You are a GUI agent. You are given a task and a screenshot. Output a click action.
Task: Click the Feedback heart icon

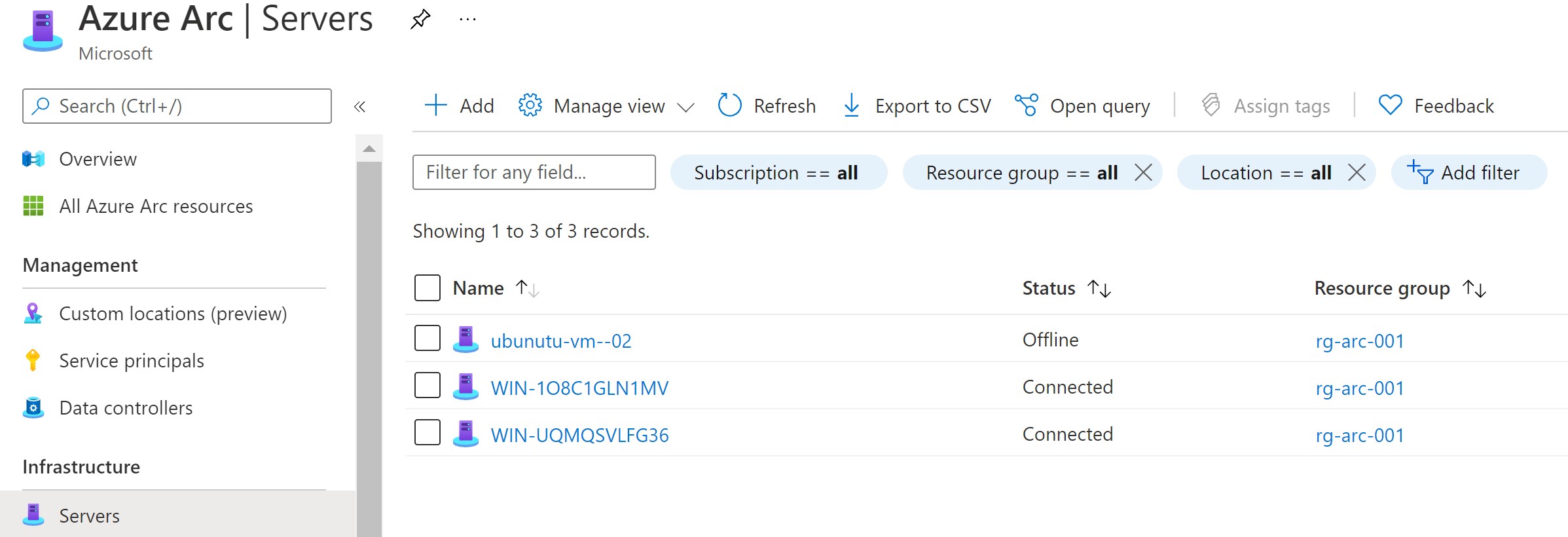(x=1390, y=105)
